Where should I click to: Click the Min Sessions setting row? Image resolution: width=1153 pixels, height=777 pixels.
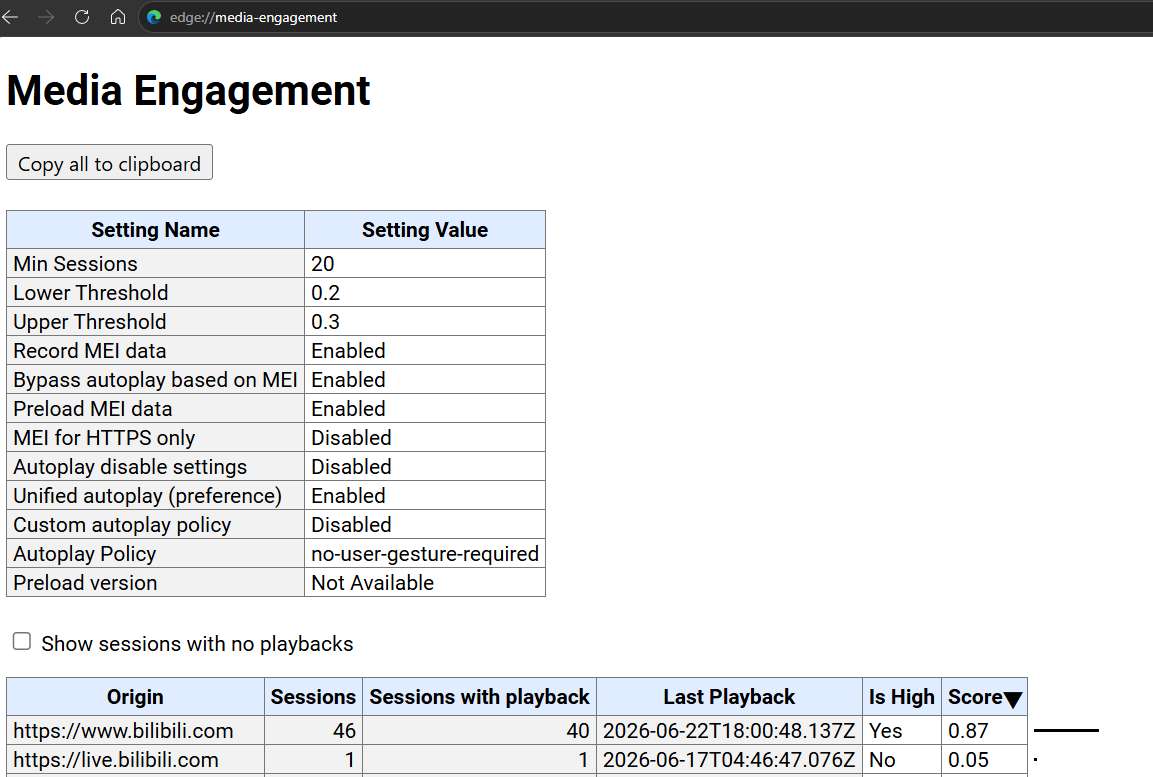pyautogui.click(x=276, y=263)
